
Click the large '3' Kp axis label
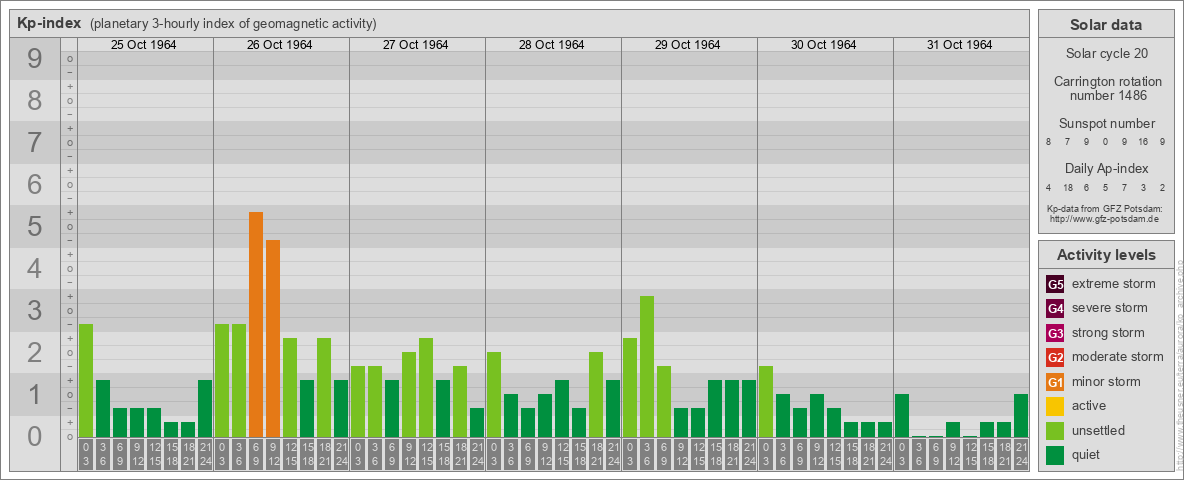pos(35,310)
